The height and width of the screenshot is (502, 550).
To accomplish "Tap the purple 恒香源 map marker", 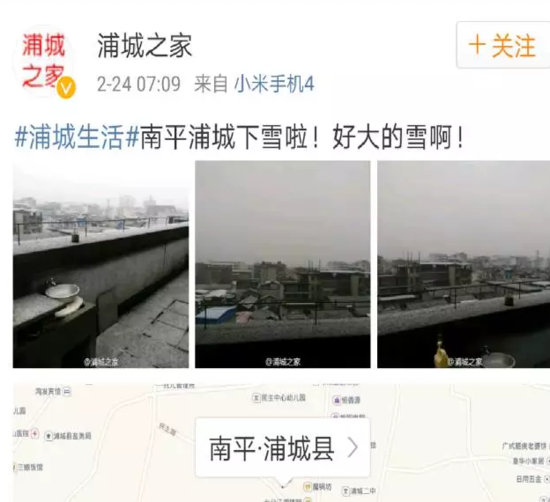I will point(336,400).
